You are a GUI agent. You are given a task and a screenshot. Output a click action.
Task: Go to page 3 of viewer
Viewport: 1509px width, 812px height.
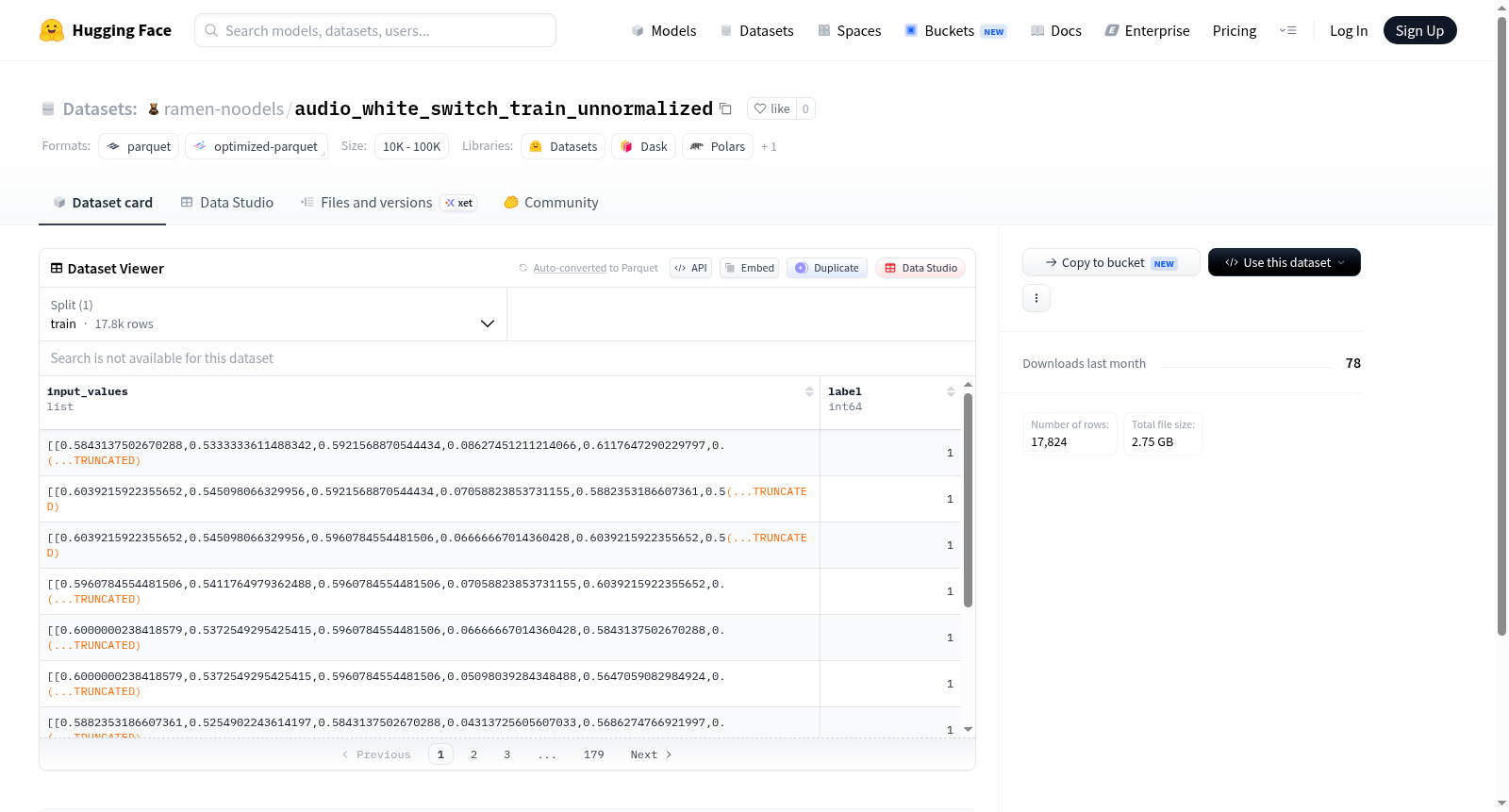(x=507, y=754)
